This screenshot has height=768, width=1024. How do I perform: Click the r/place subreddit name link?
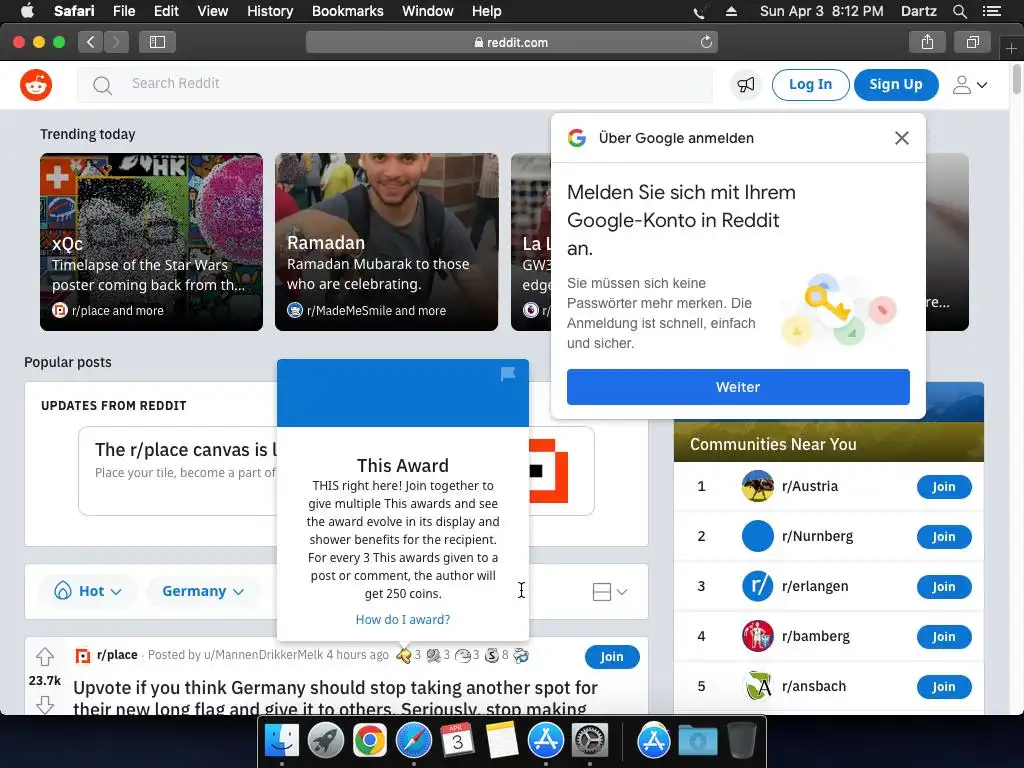click(x=117, y=654)
